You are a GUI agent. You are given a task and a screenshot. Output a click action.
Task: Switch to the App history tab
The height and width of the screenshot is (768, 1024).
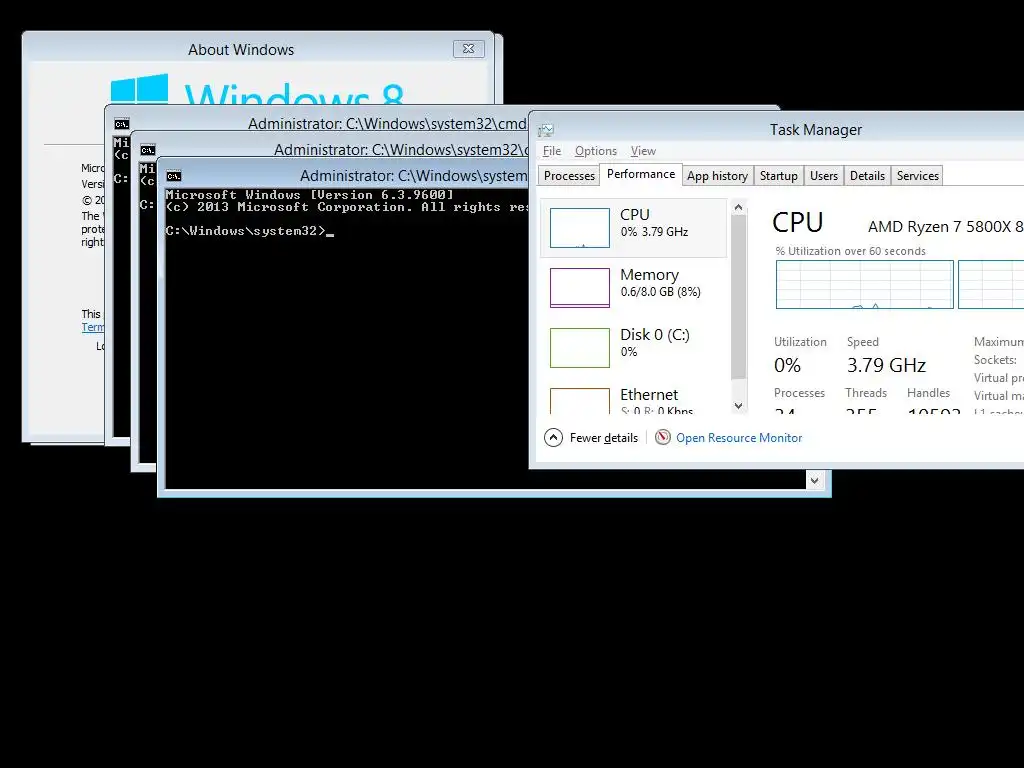coord(717,176)
